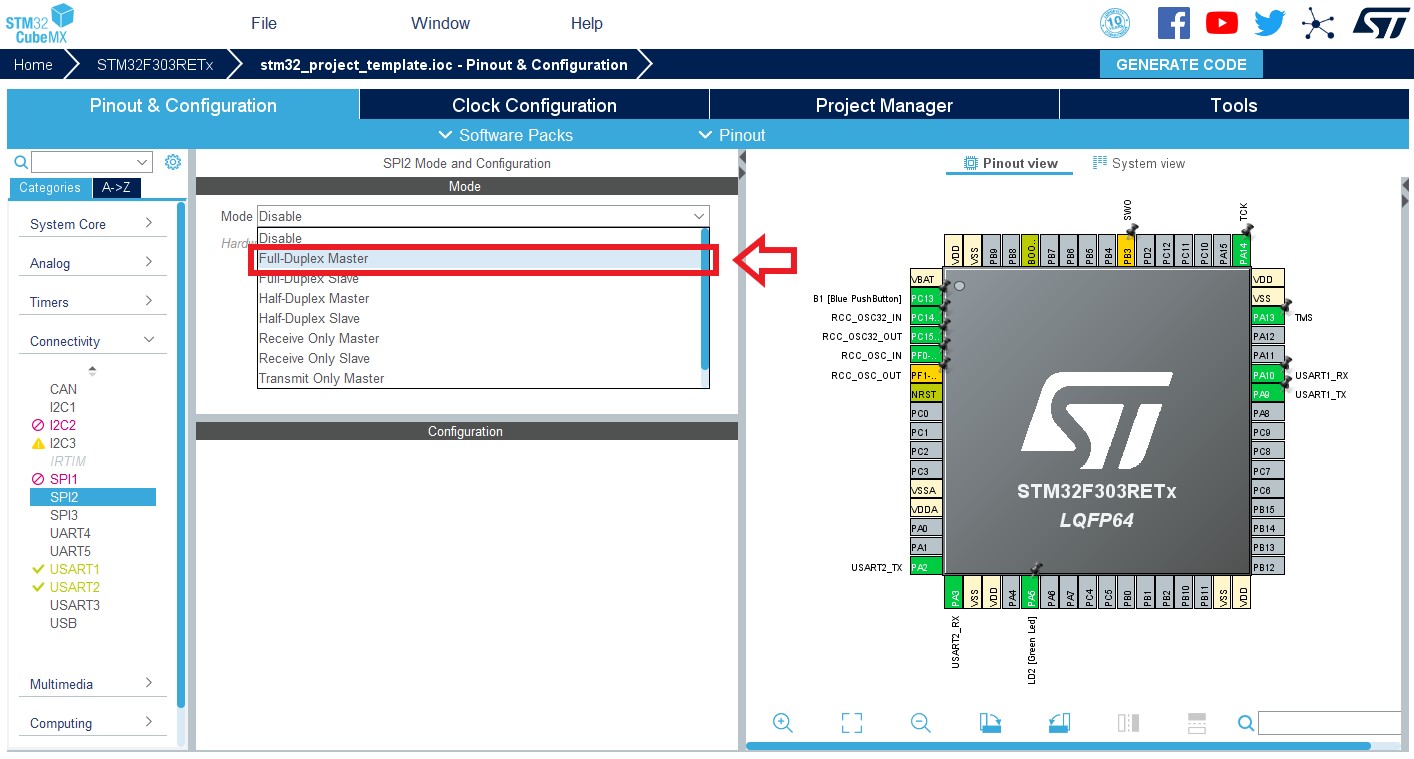Click the peripheral search magnifier icon
Screen dimensions: 1414x759
coord(21,162)
